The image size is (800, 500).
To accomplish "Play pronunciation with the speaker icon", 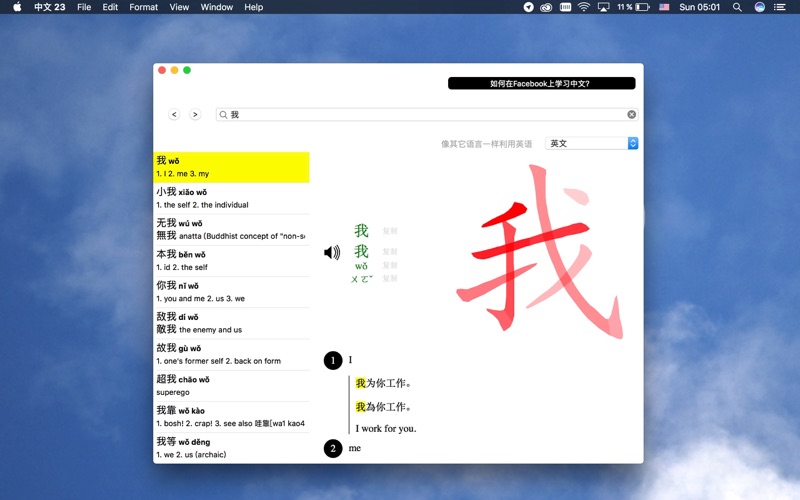I will [332, 253].
